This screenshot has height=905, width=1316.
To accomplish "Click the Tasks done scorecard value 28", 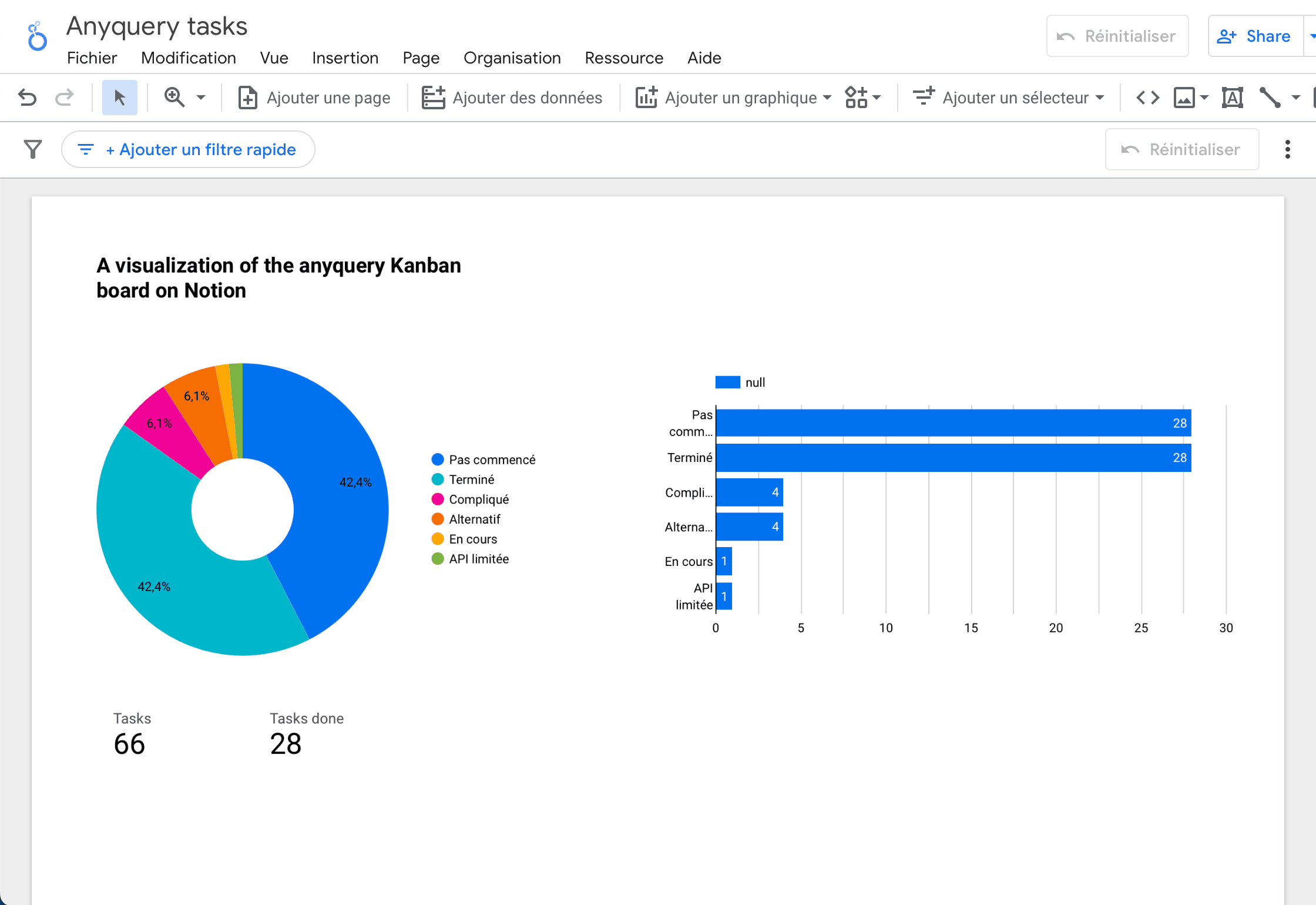I will pyautogui.click(x=286, y=744).
